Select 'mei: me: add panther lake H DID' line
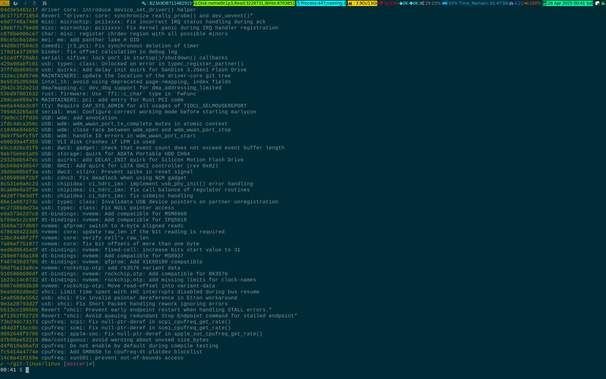Screen dimensions: 606x379 [x=70, y=40]
